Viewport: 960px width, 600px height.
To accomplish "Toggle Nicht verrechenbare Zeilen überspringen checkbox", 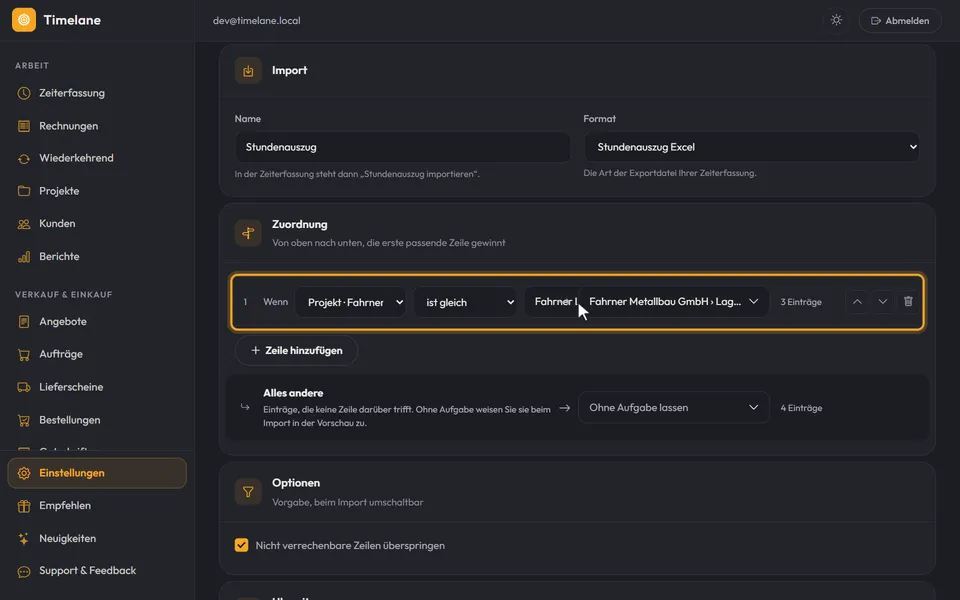I will [x=241, y=545].
